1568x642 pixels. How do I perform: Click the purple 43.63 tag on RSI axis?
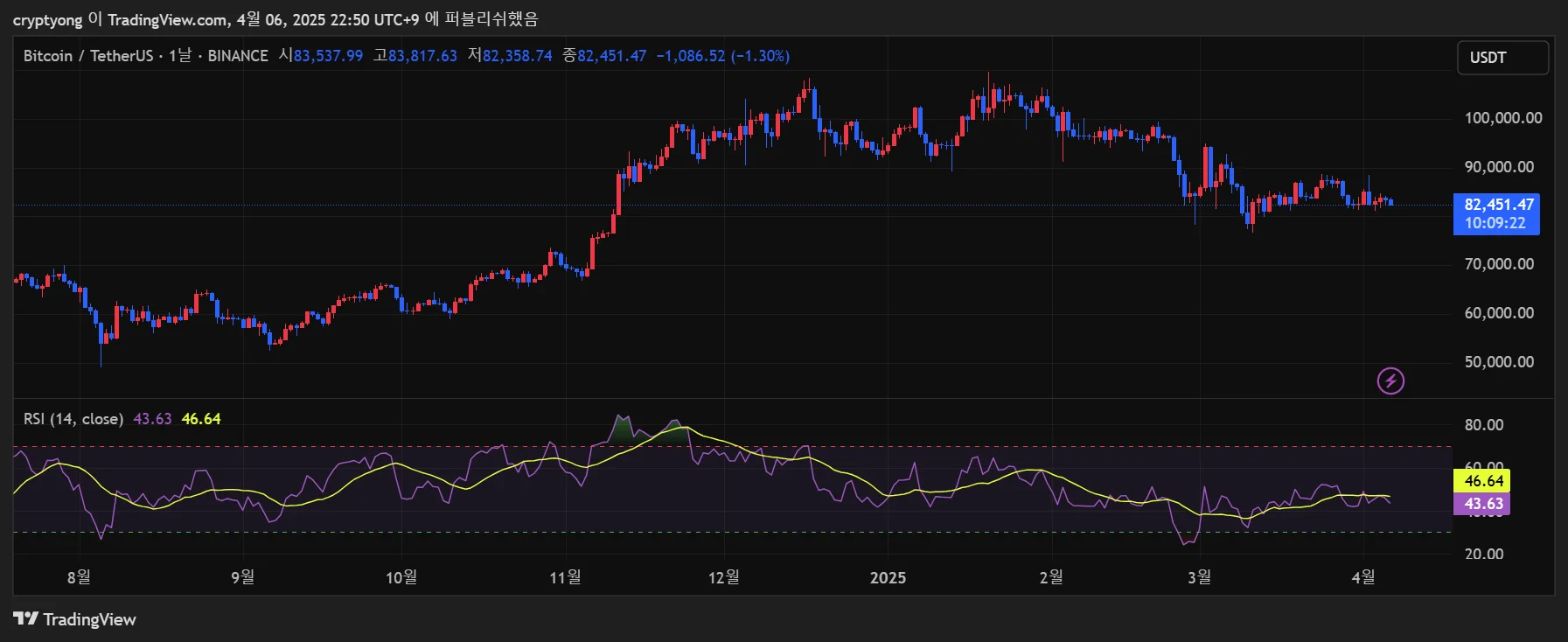click(x=1481, y=504)
